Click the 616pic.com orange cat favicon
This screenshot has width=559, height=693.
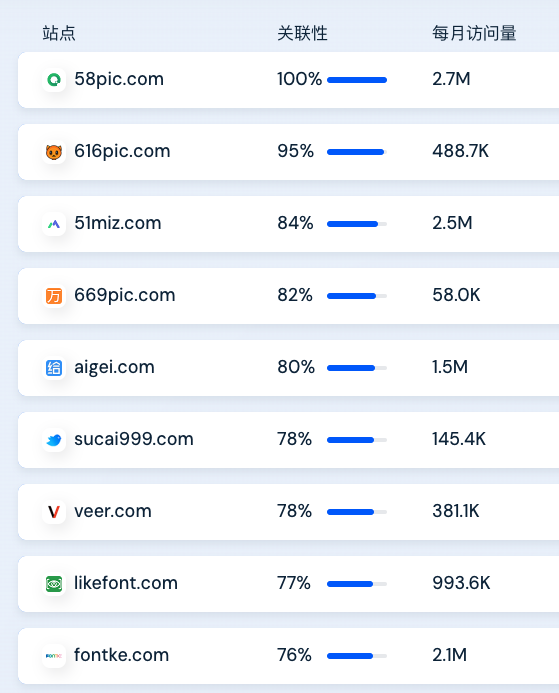click(54, 152)
